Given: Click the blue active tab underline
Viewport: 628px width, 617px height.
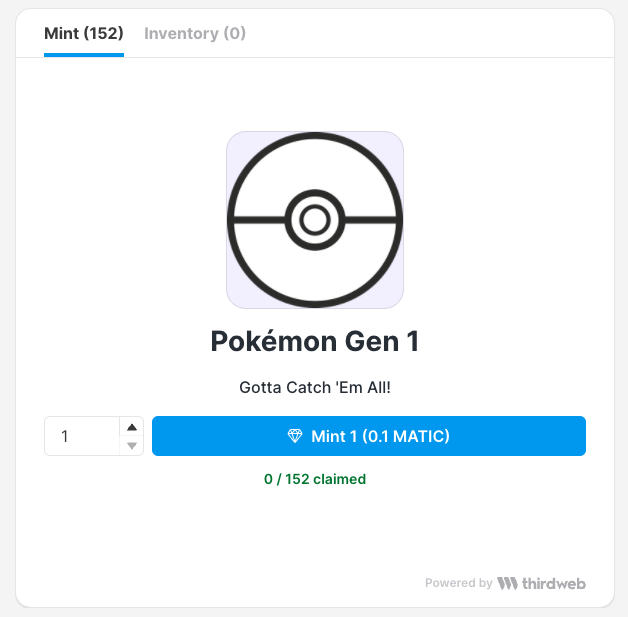Looking at the screenshot, I should [x=84, y=55].
